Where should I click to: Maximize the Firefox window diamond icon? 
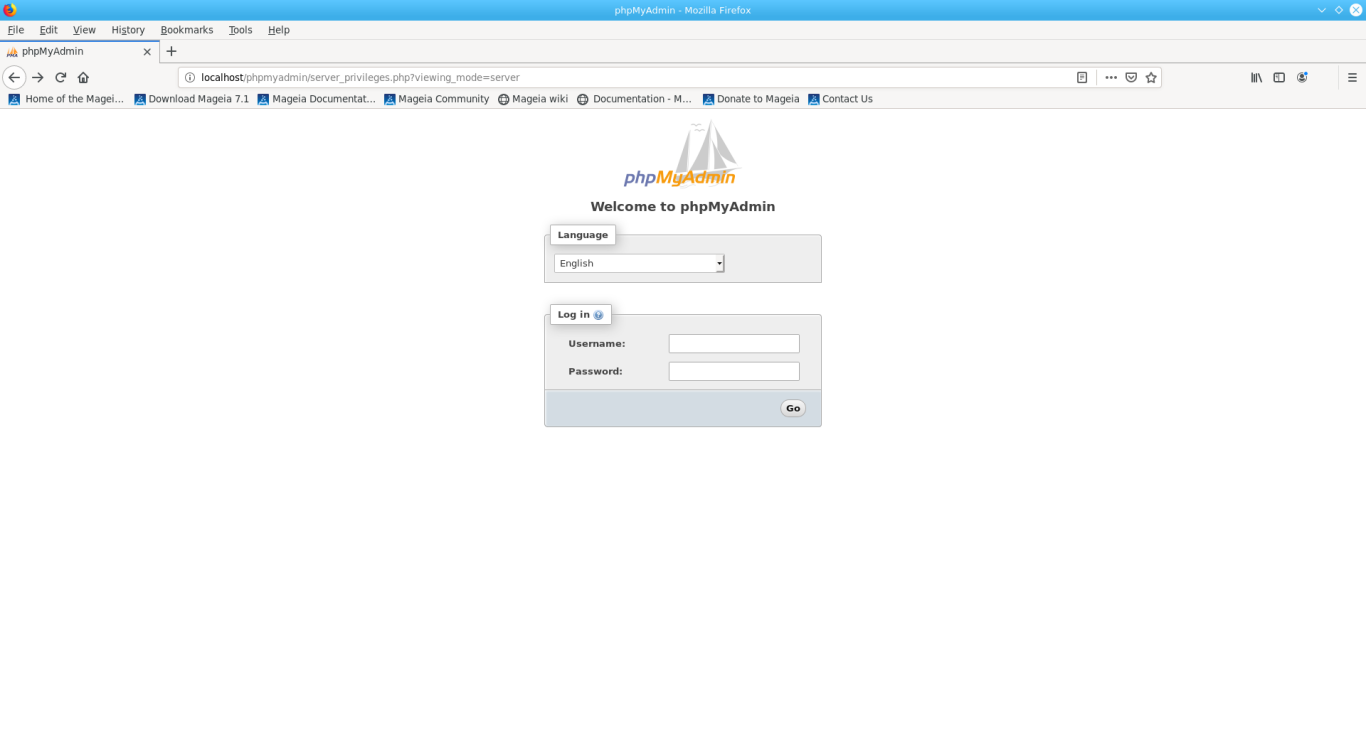pyautogui.click(x=1338, y=10)
